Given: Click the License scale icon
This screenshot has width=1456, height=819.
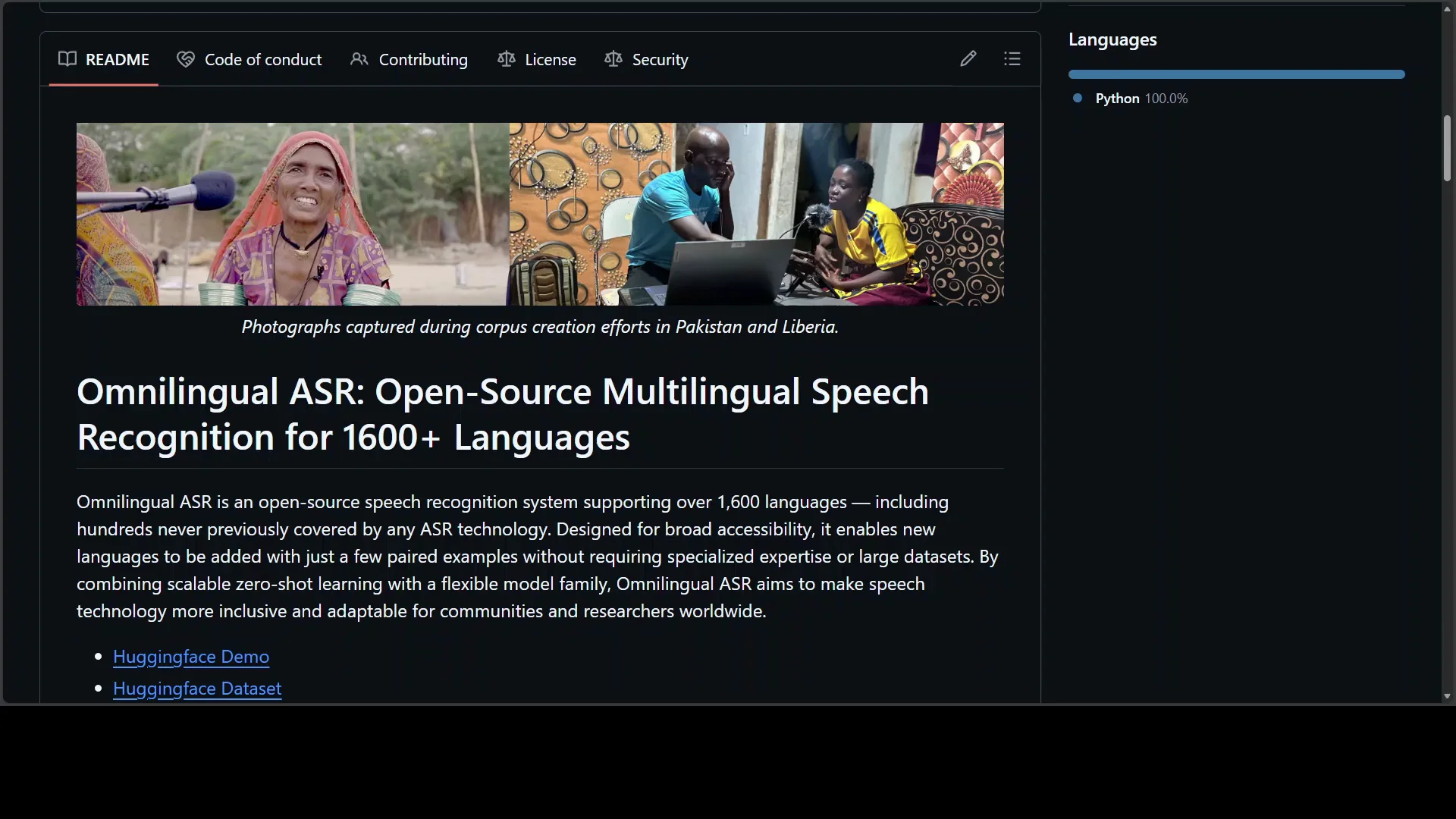Looking at the screenshot, I should pos(506,58).
